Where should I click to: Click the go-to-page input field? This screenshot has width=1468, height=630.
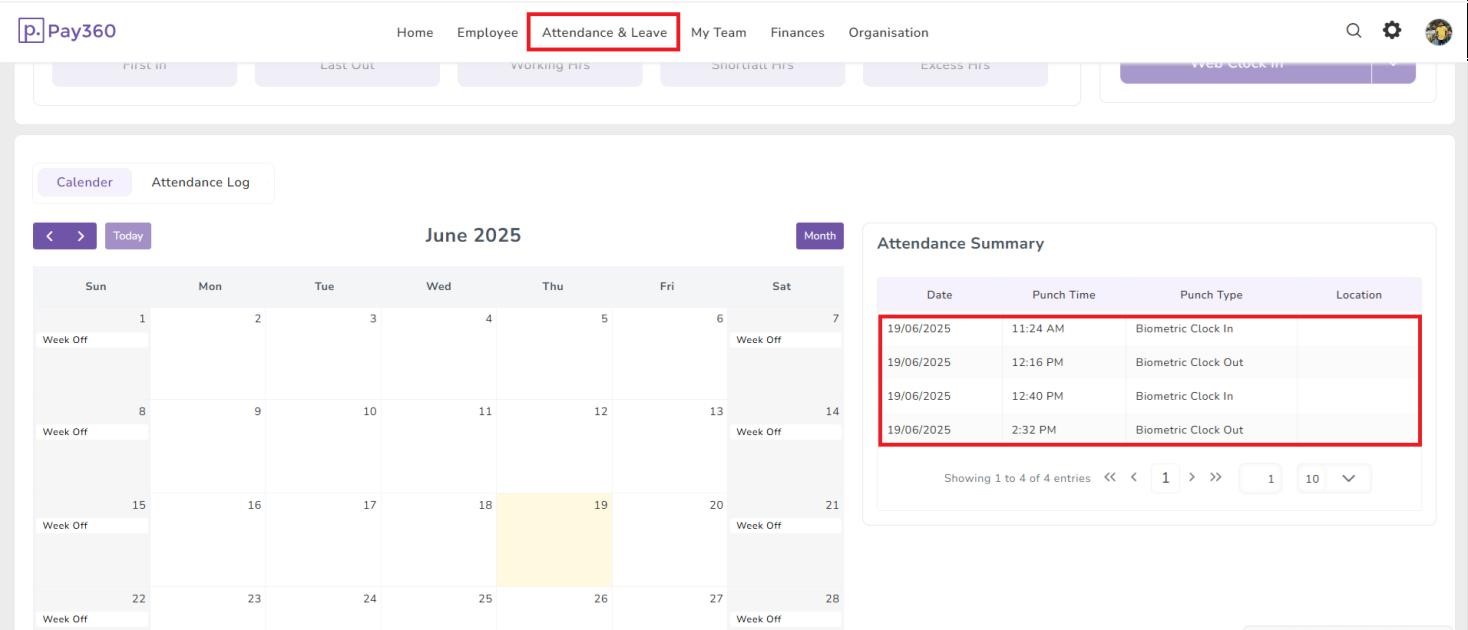click(1260, 478)
